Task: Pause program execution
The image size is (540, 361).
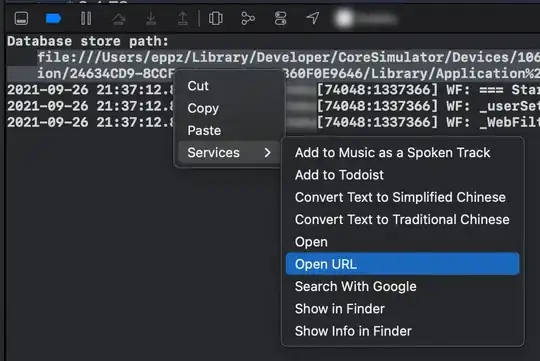Action: click(86, 18)
